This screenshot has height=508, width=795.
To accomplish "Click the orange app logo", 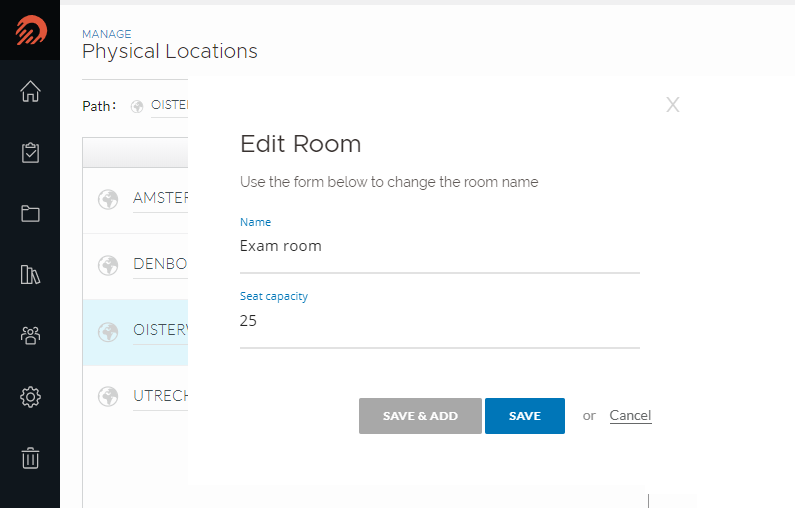I will (x=30, y=30).
